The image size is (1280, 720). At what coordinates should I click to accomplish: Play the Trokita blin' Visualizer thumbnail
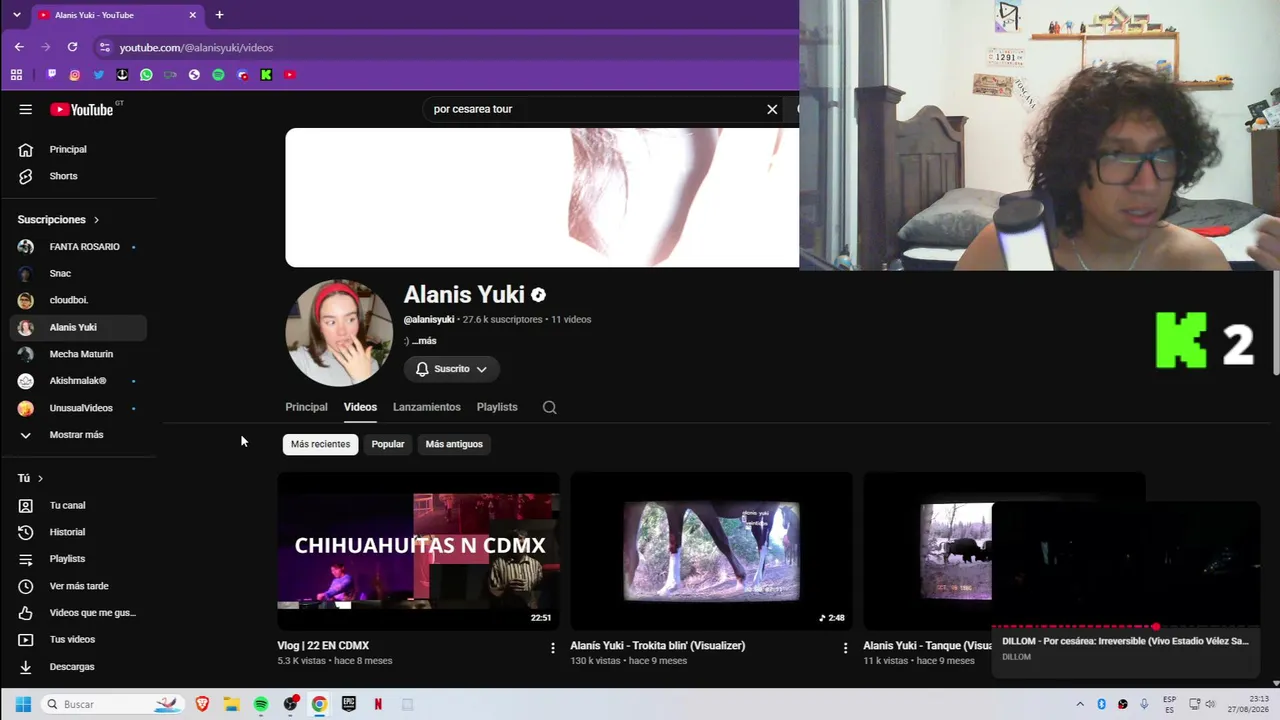[711, 551]
